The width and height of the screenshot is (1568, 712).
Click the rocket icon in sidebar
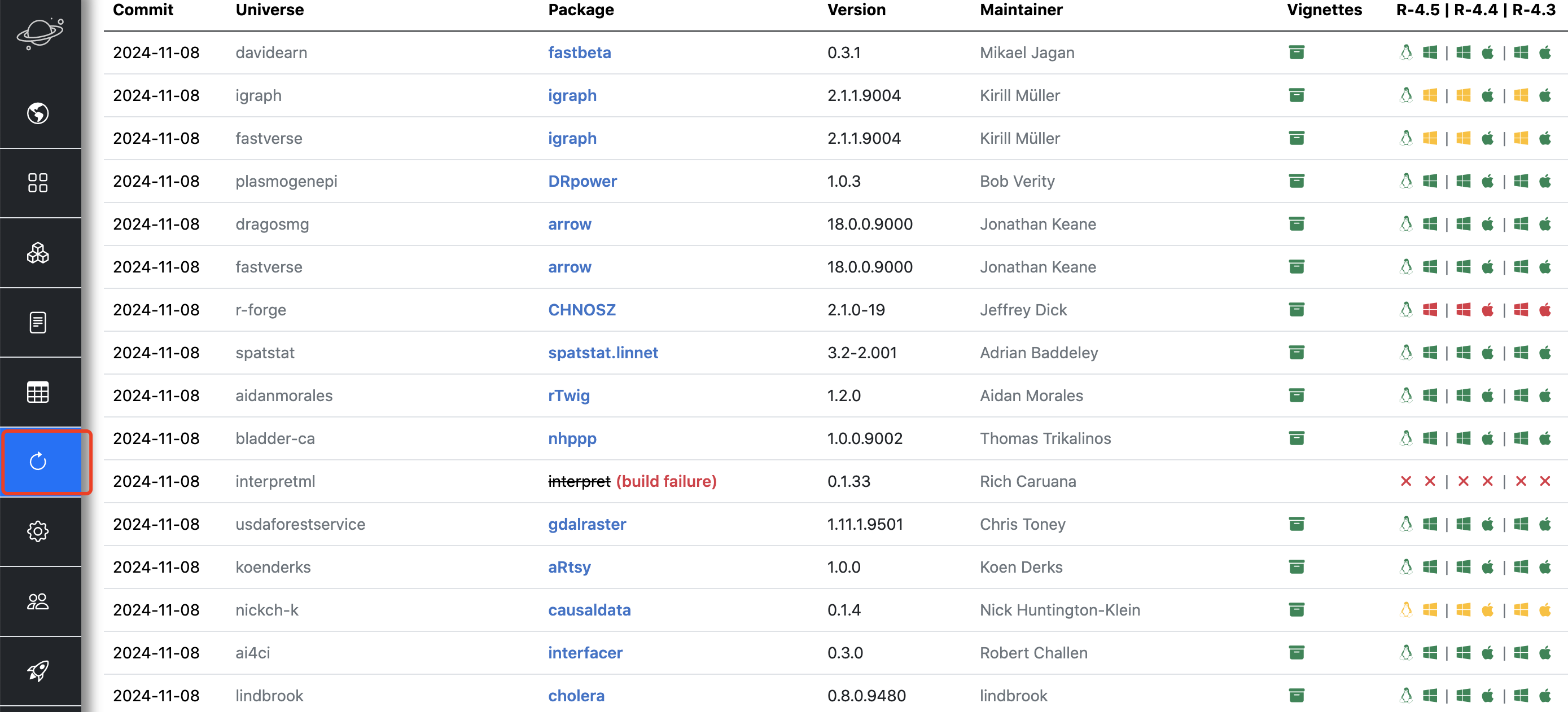pos(38,671)
